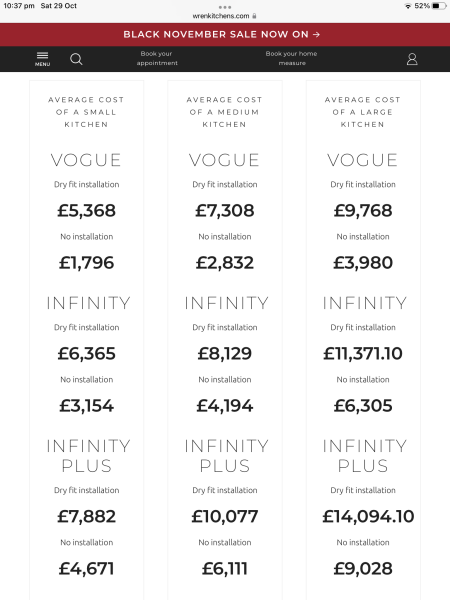Click the medium kitchen Infinity heading

226,303
